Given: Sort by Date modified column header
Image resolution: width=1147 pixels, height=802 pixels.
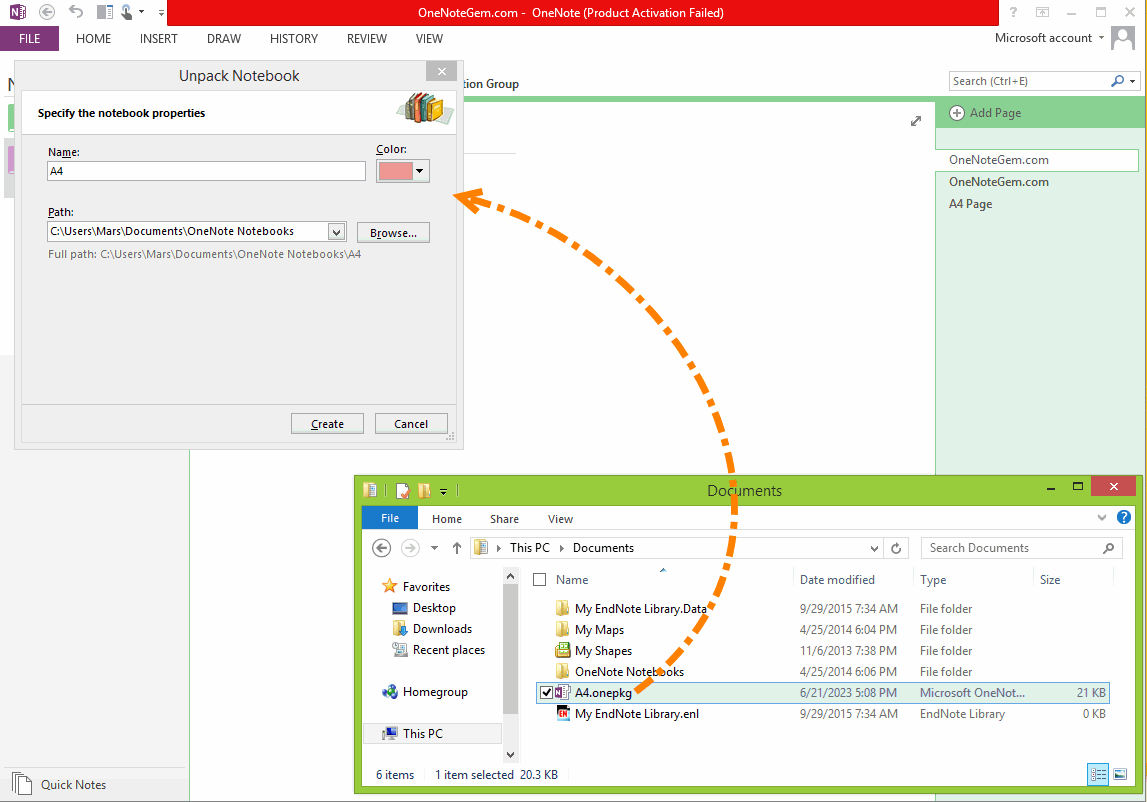Looking at the screenshot, I should tap(837, 580).
